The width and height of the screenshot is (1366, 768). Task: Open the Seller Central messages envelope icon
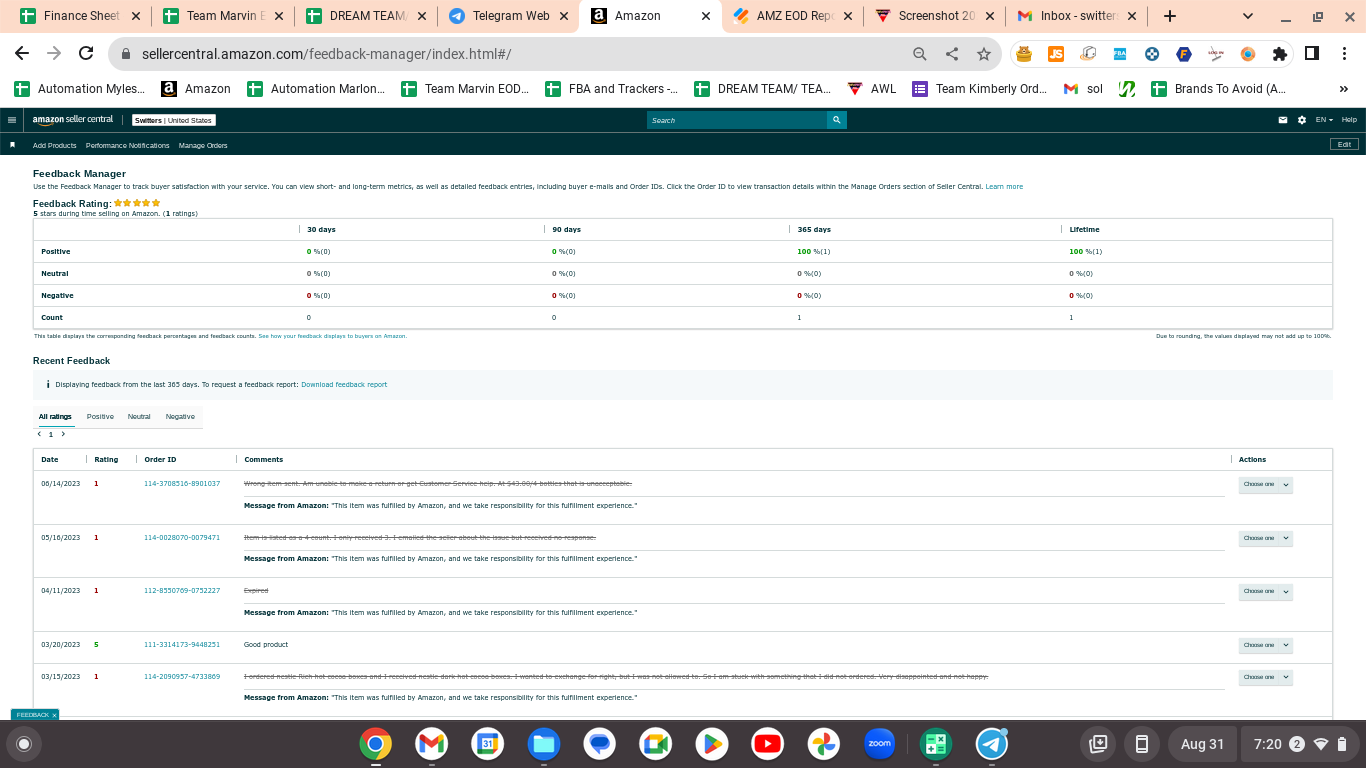(1283, 120)
